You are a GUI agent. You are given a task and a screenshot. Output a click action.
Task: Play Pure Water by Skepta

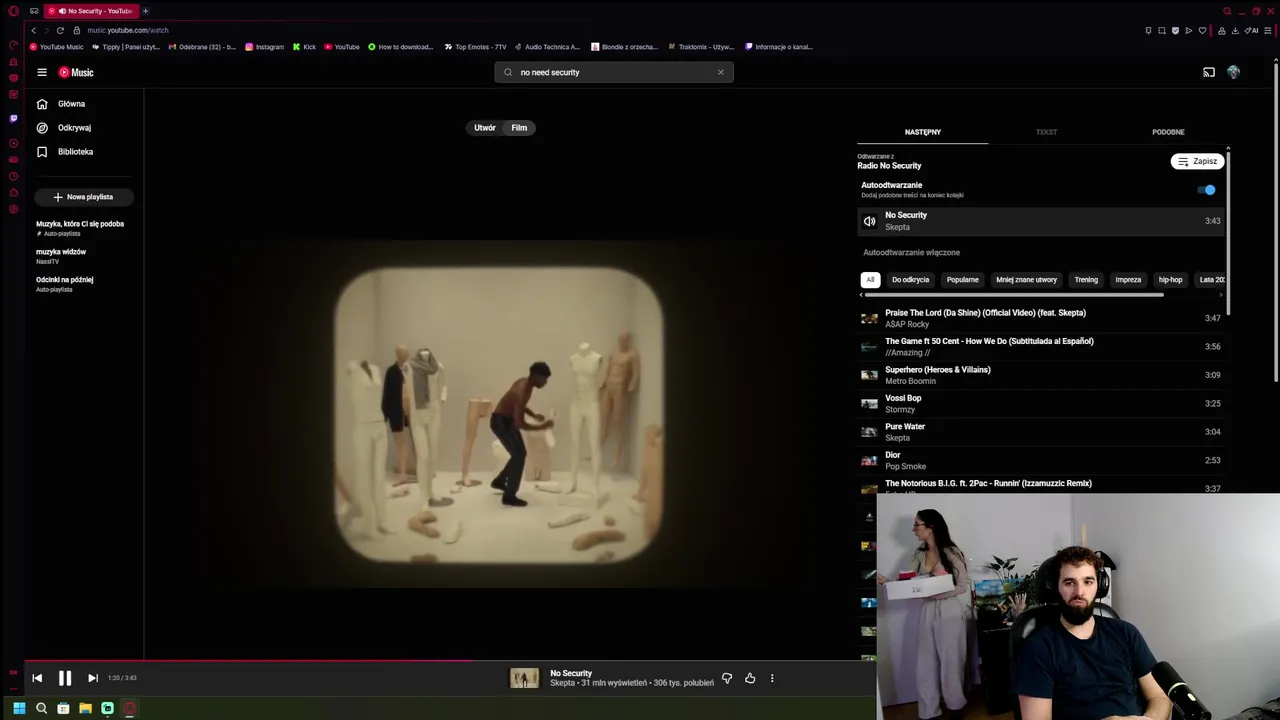pos(1041,432)
